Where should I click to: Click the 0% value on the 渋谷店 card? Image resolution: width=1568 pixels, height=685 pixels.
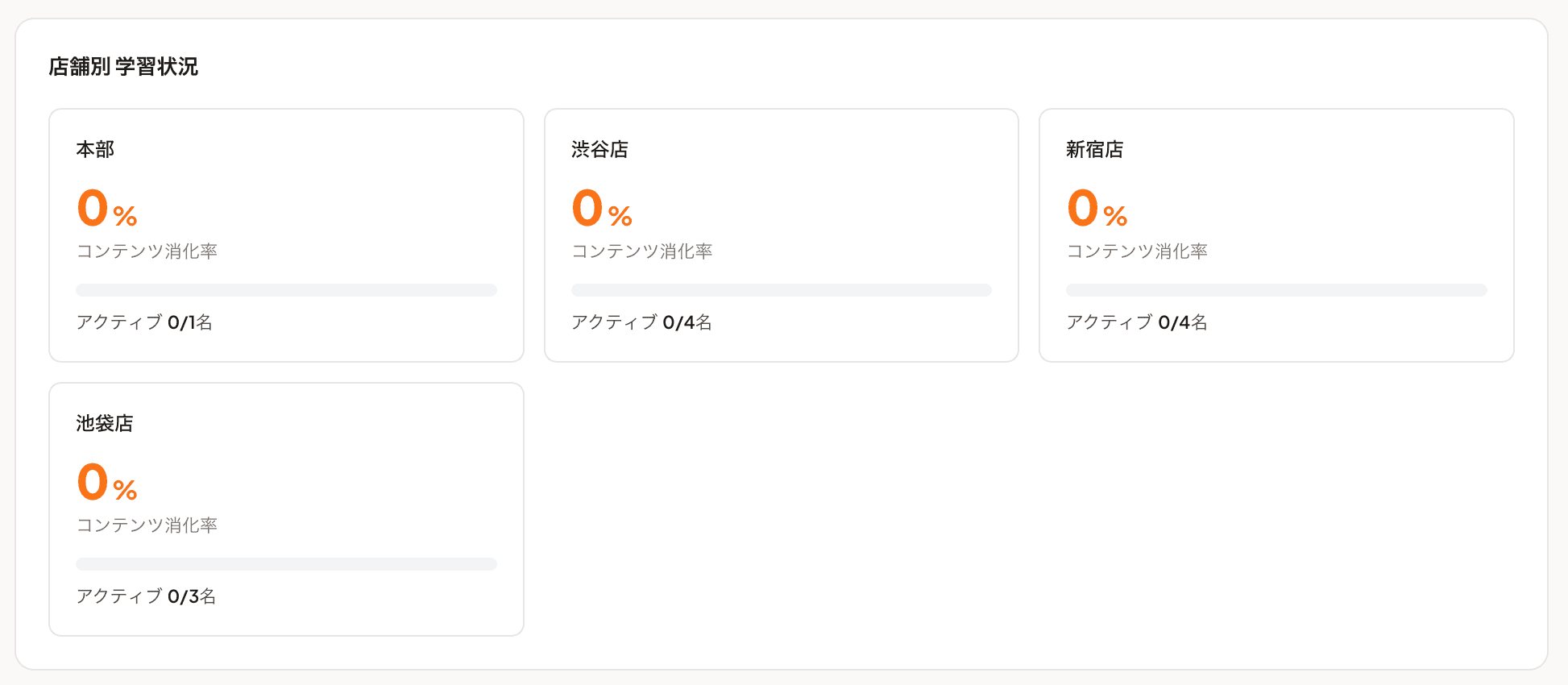pyautogui.click(x=601, y=208)
